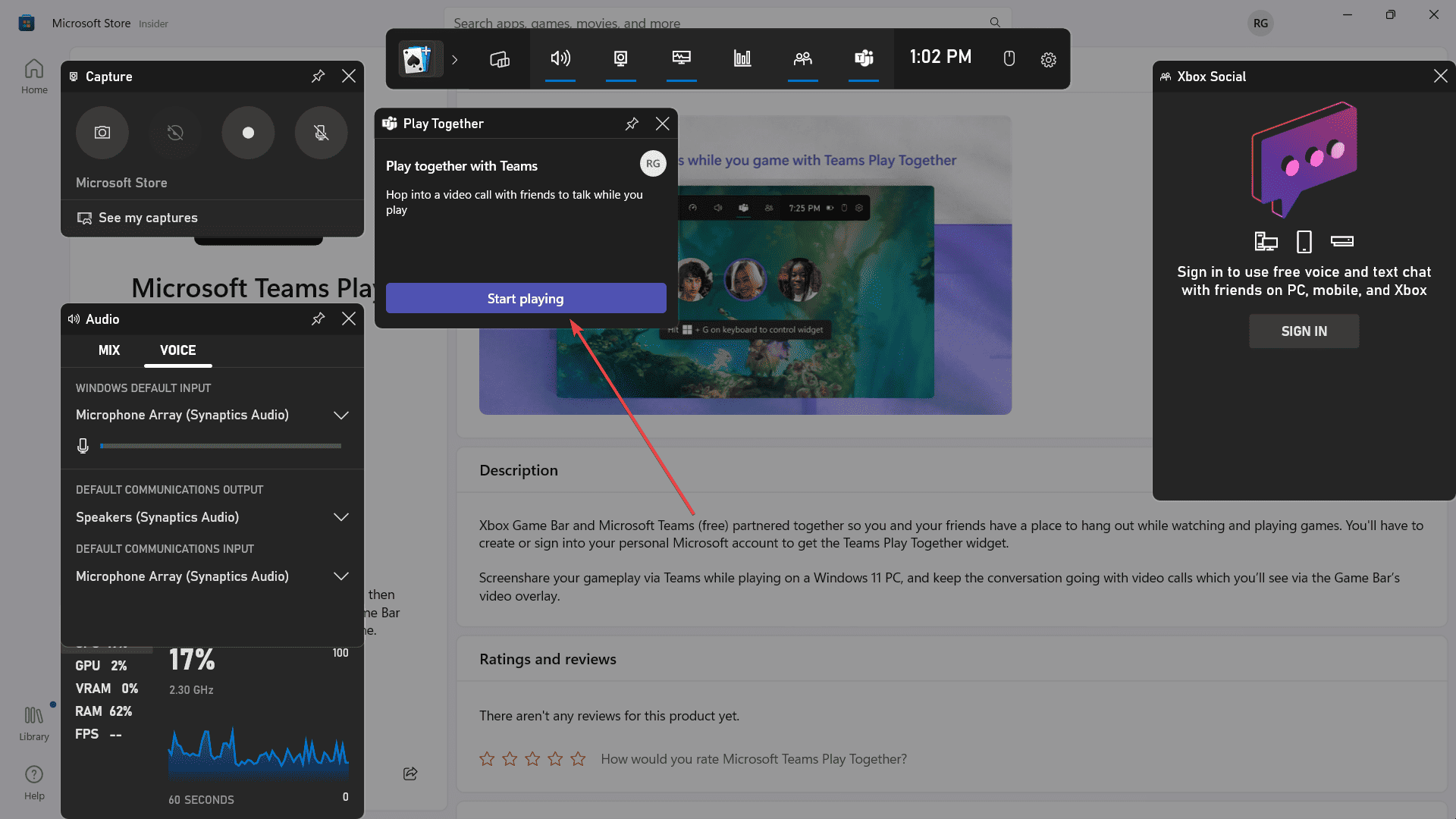Click the screen record icon in Capture
This screenshot has width=1456, height=819.
coord(248,132)
